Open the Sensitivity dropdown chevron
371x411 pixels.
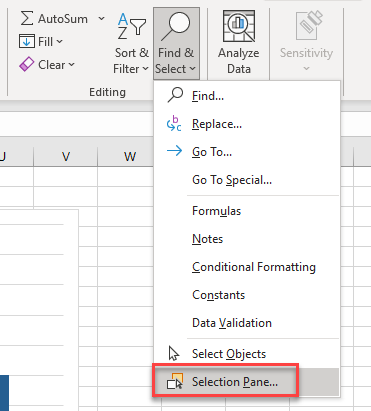tap(306, 68)
